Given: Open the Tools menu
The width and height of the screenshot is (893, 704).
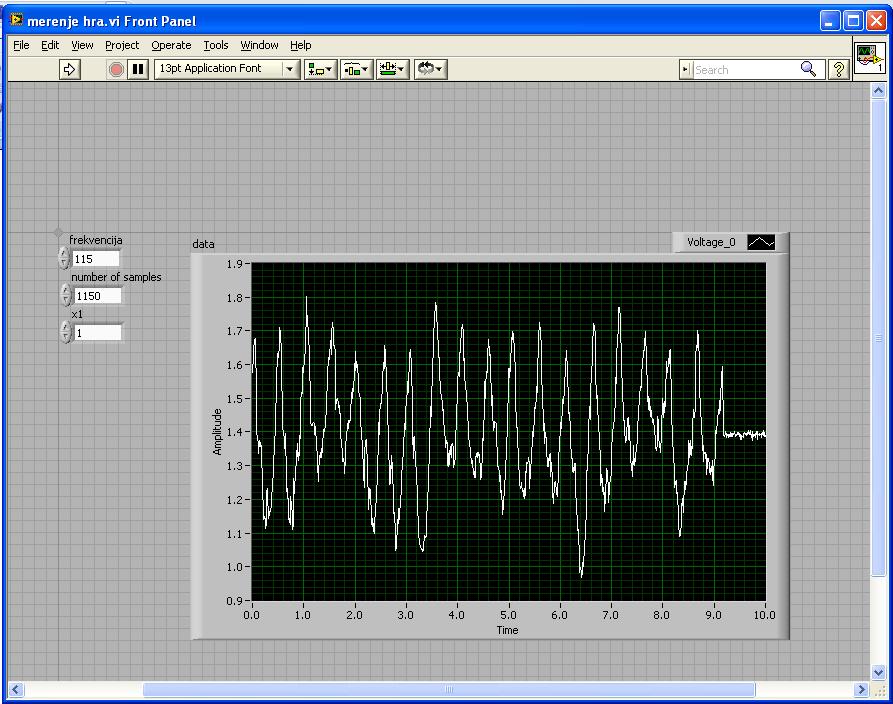Looking at the screenshot, I should [216, 45].
